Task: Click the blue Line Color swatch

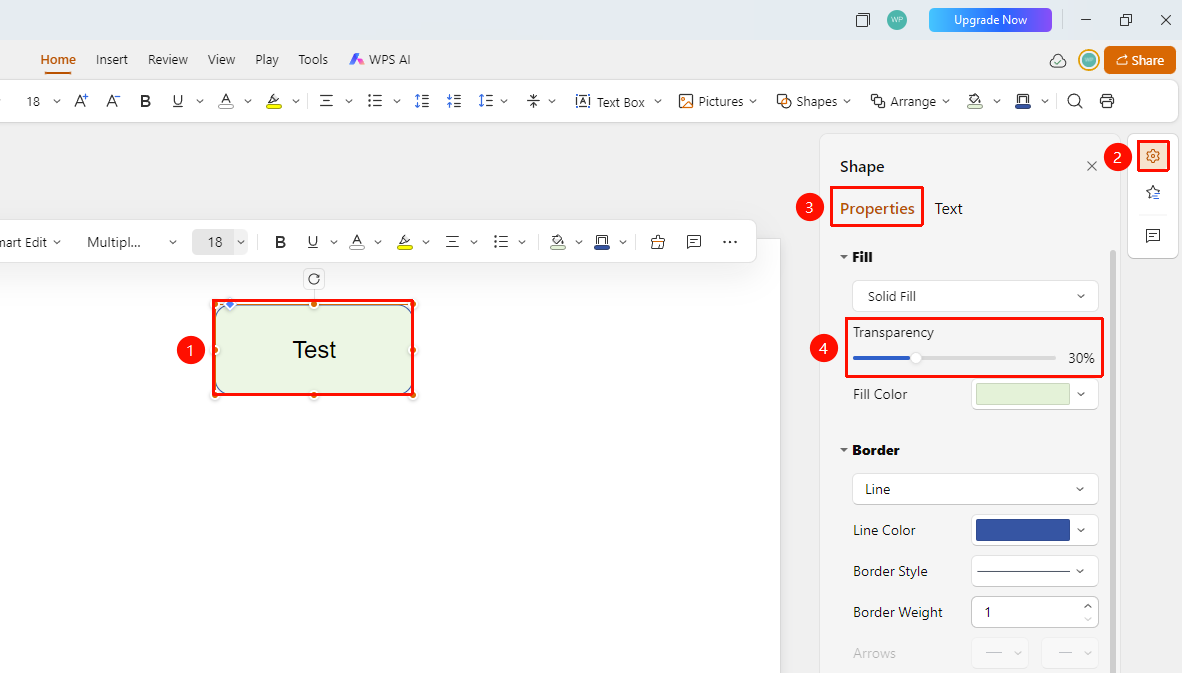Action: [x=1022, y=530]
